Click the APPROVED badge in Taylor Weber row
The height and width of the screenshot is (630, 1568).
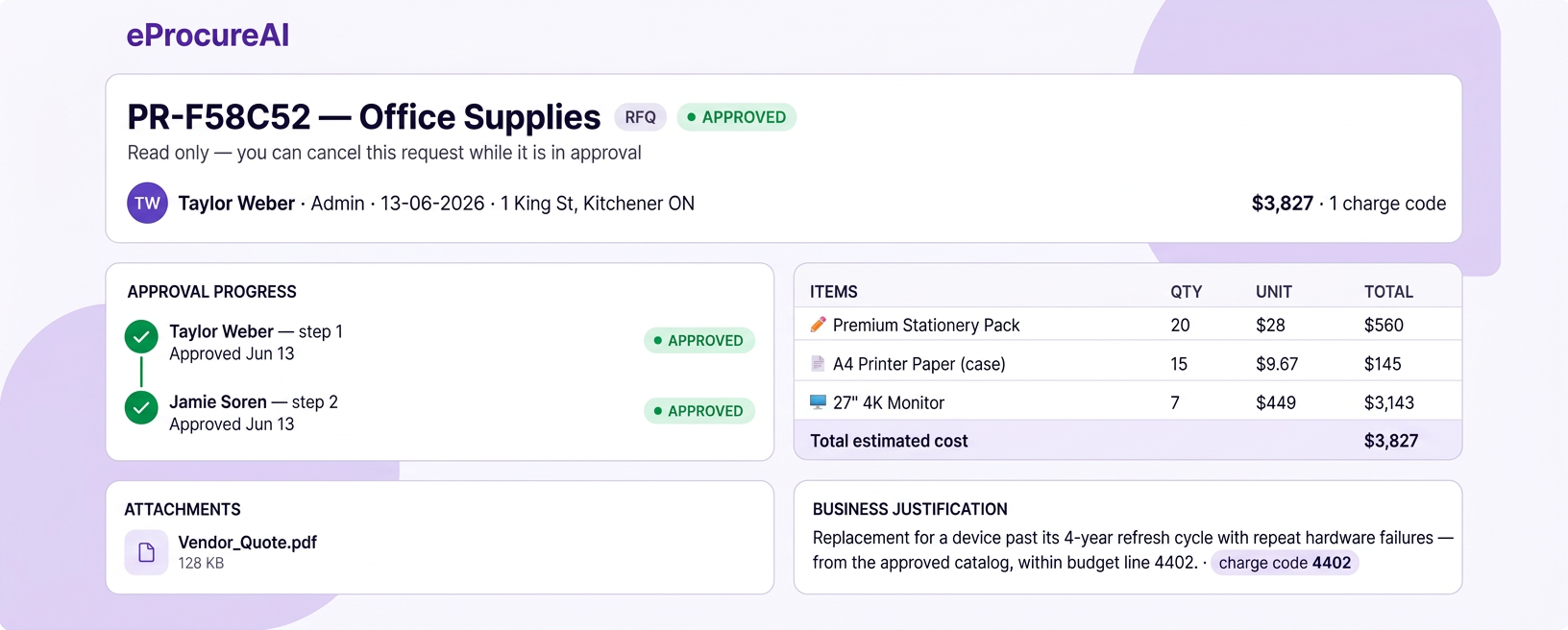[x=698, y=340]
